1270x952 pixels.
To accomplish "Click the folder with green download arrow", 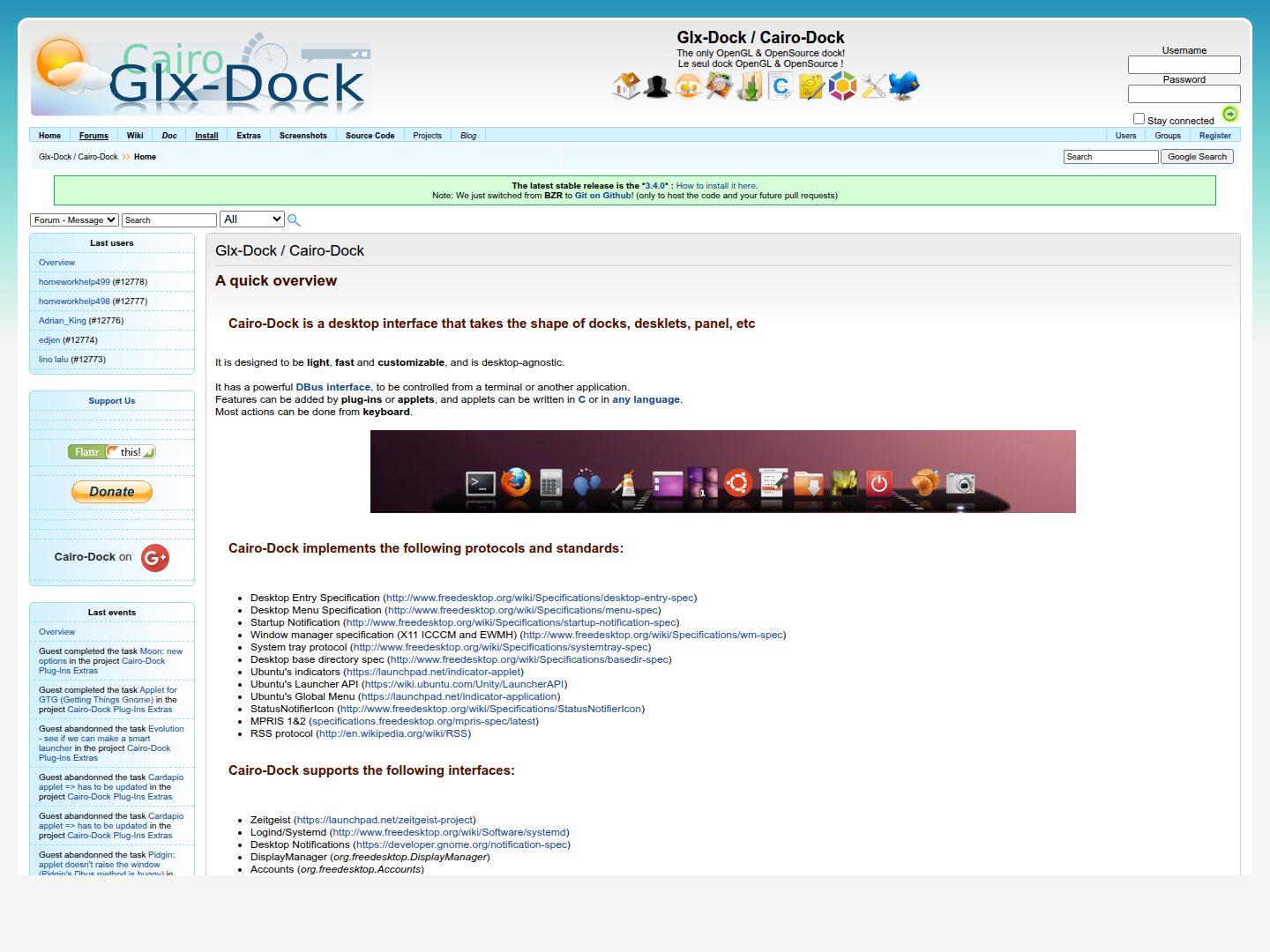I will (x=750, y=86).
